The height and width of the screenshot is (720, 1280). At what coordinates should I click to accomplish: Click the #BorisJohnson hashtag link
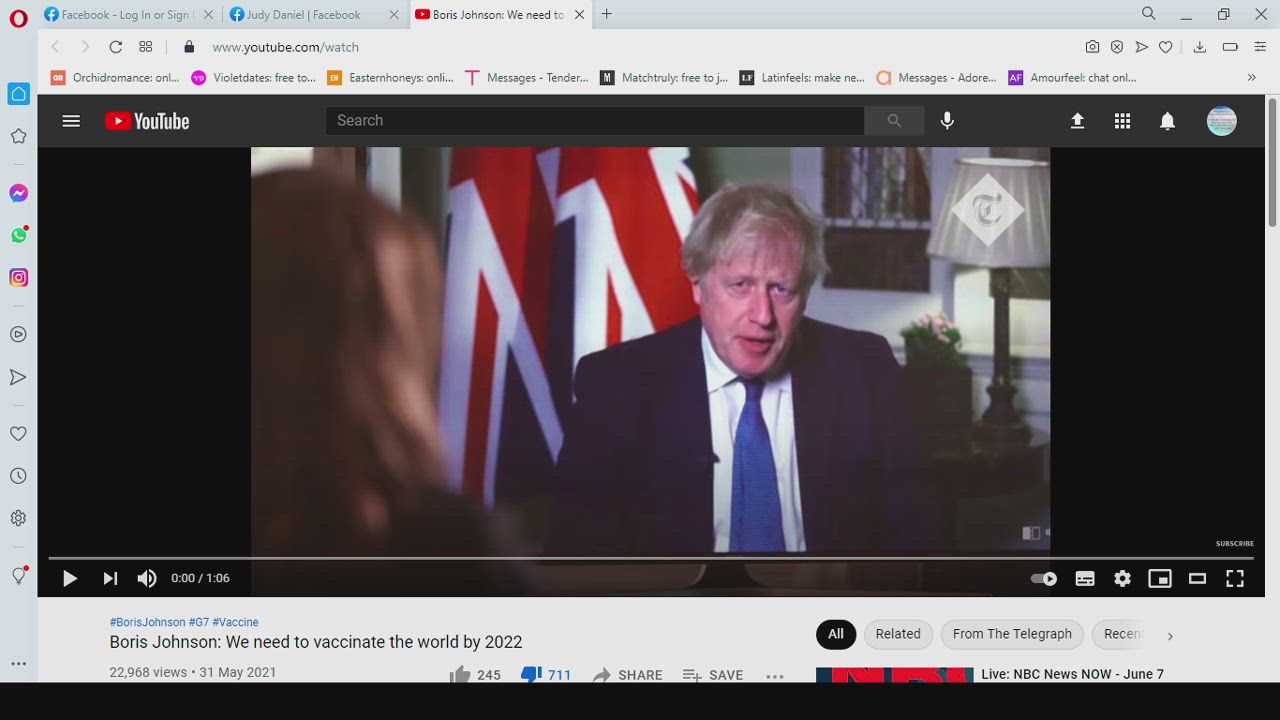[x=147, y=622]
